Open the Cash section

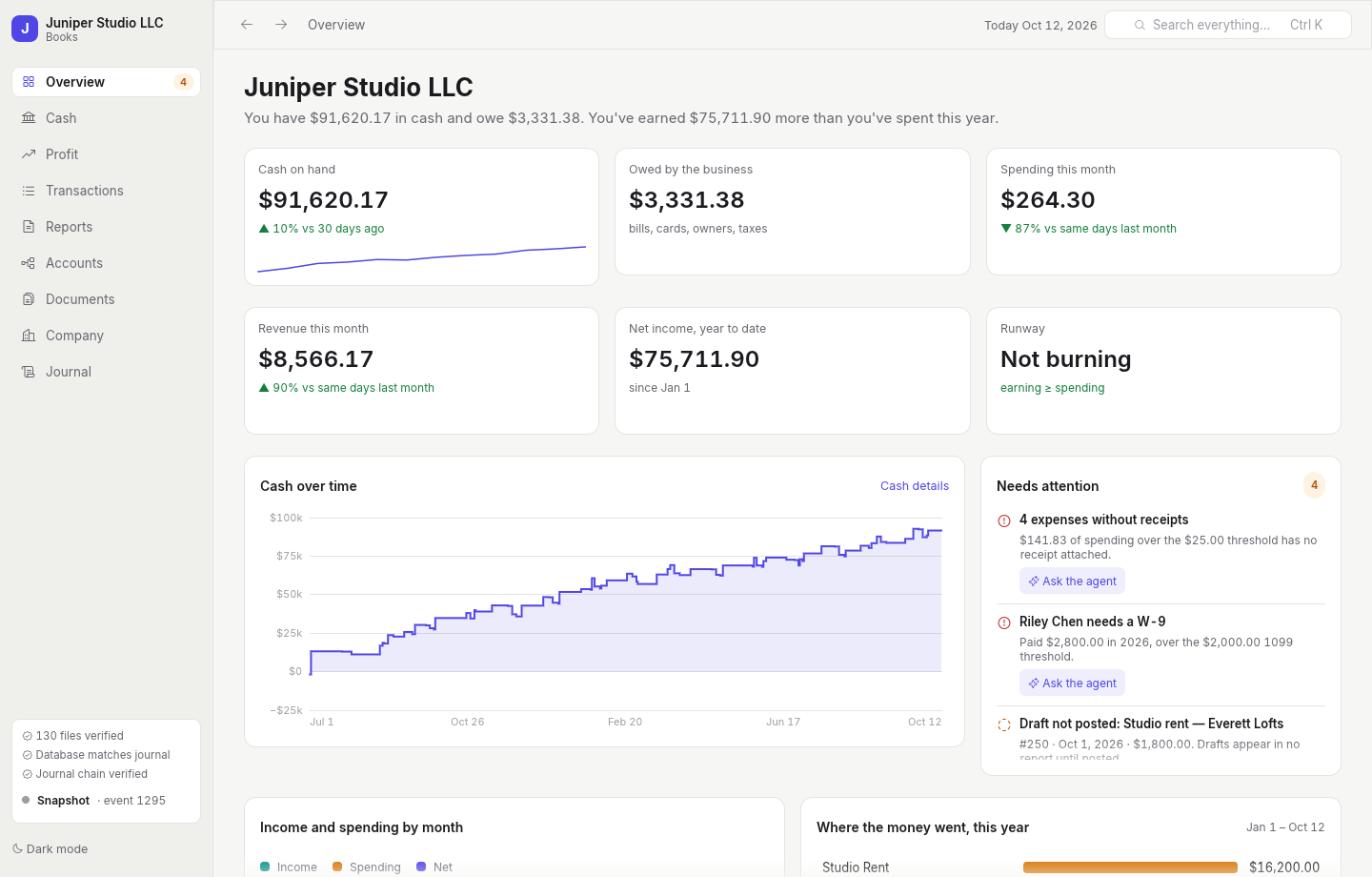click(106, 118)
